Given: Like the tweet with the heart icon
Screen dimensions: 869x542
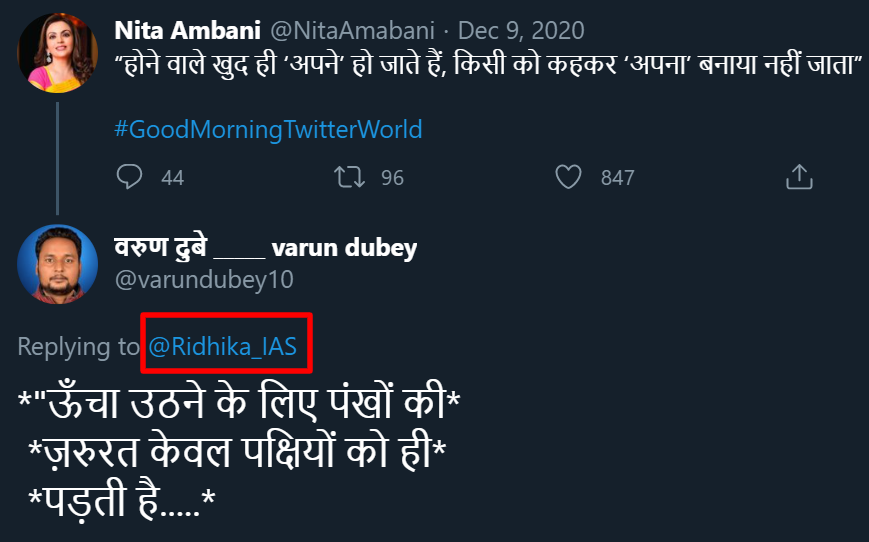Looking at the screenshot, I should pos(568,177).
